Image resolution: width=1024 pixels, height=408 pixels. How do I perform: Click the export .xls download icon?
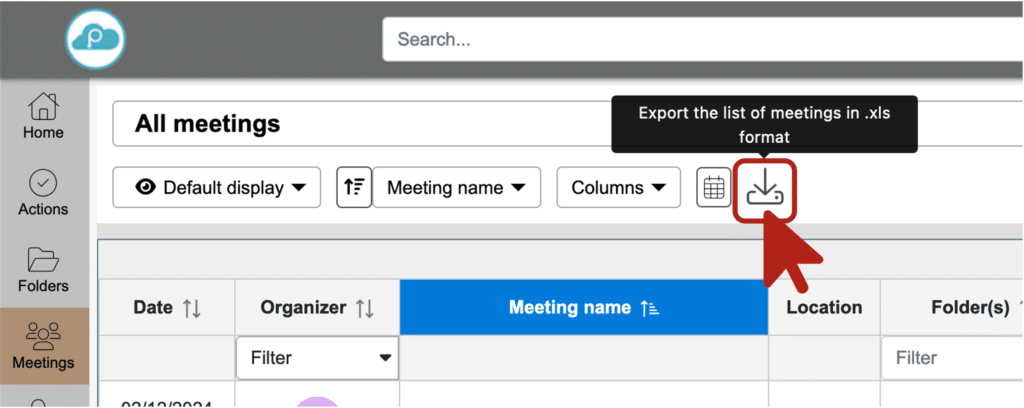(766, 188)
